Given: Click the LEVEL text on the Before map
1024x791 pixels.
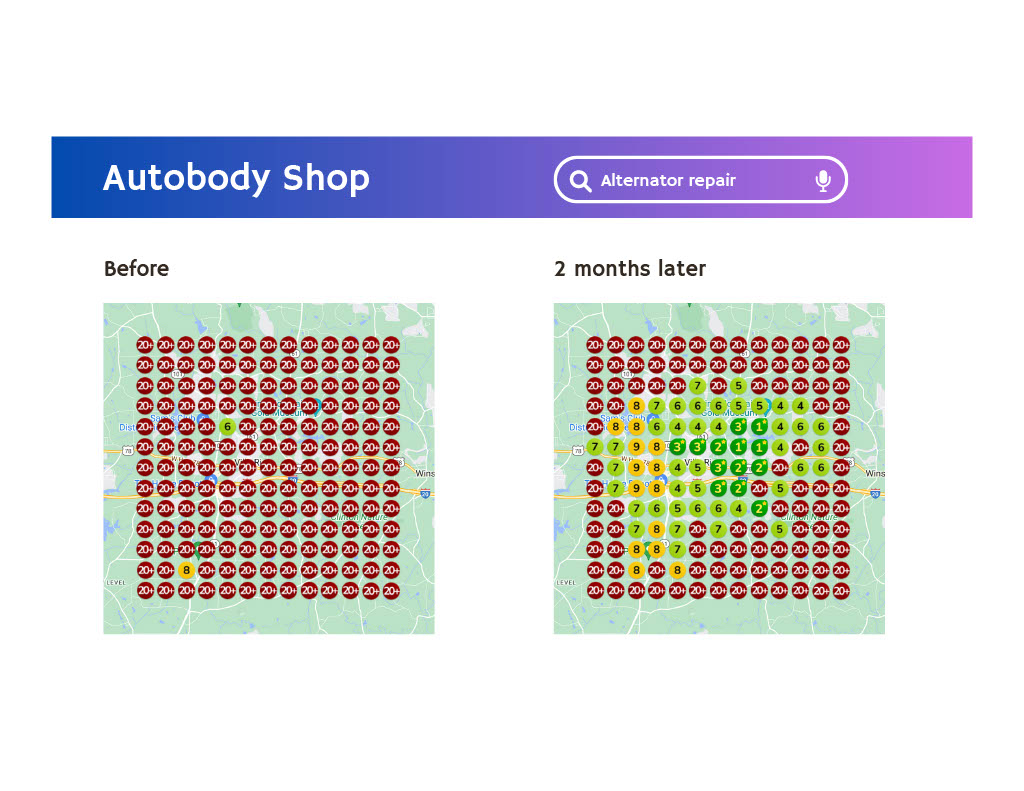Looking at the screenshot, I should [x=116, y=582].
